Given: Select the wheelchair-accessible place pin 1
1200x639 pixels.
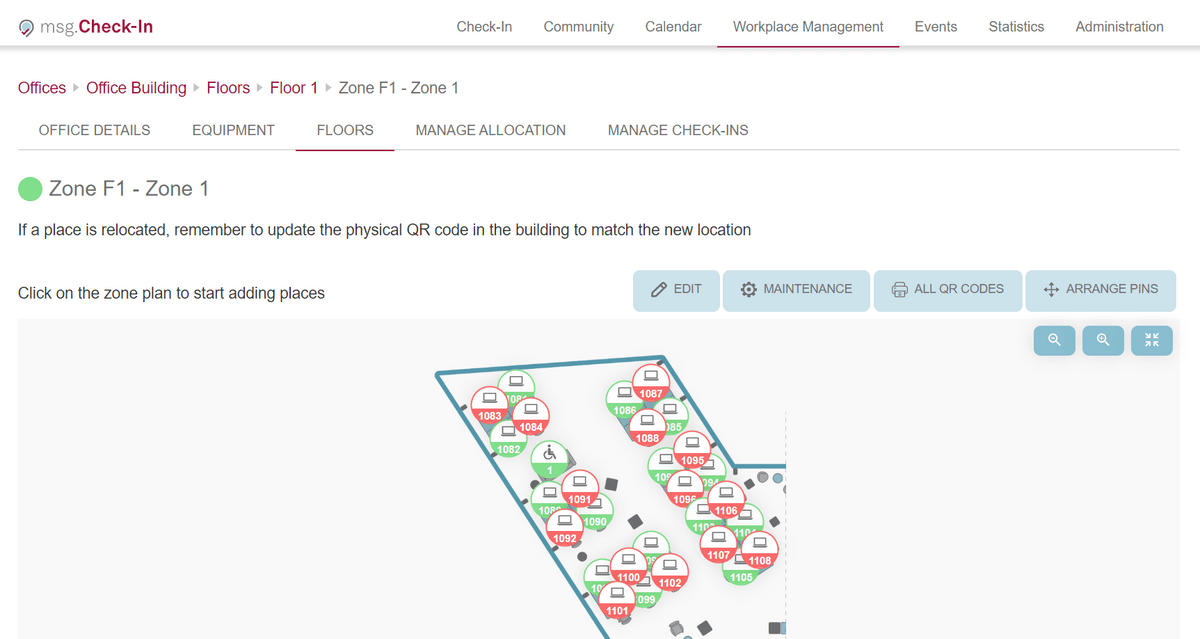Looking at the screenshot, I should click(x=549, y=460).
